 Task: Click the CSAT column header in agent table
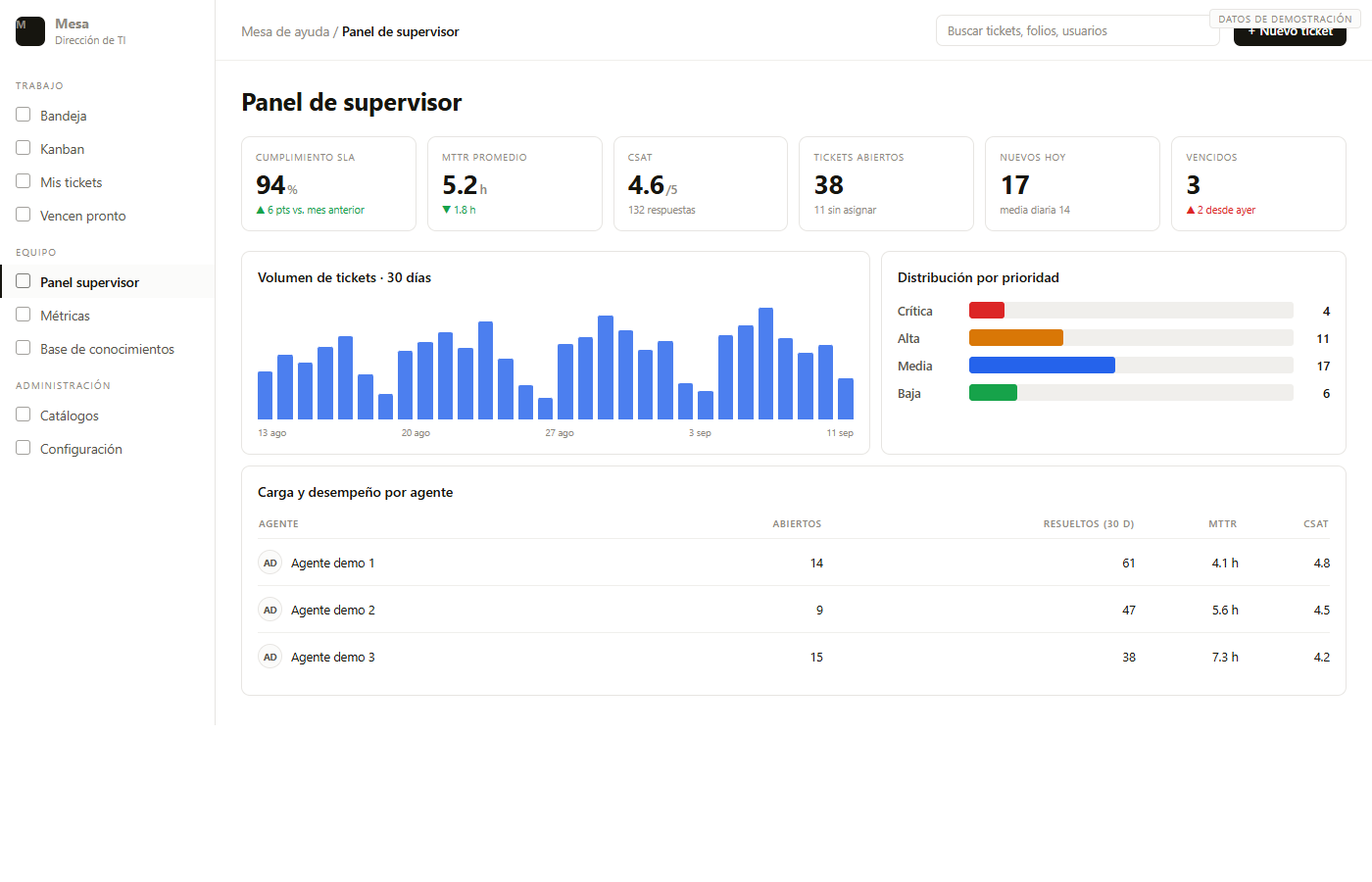1316,524
